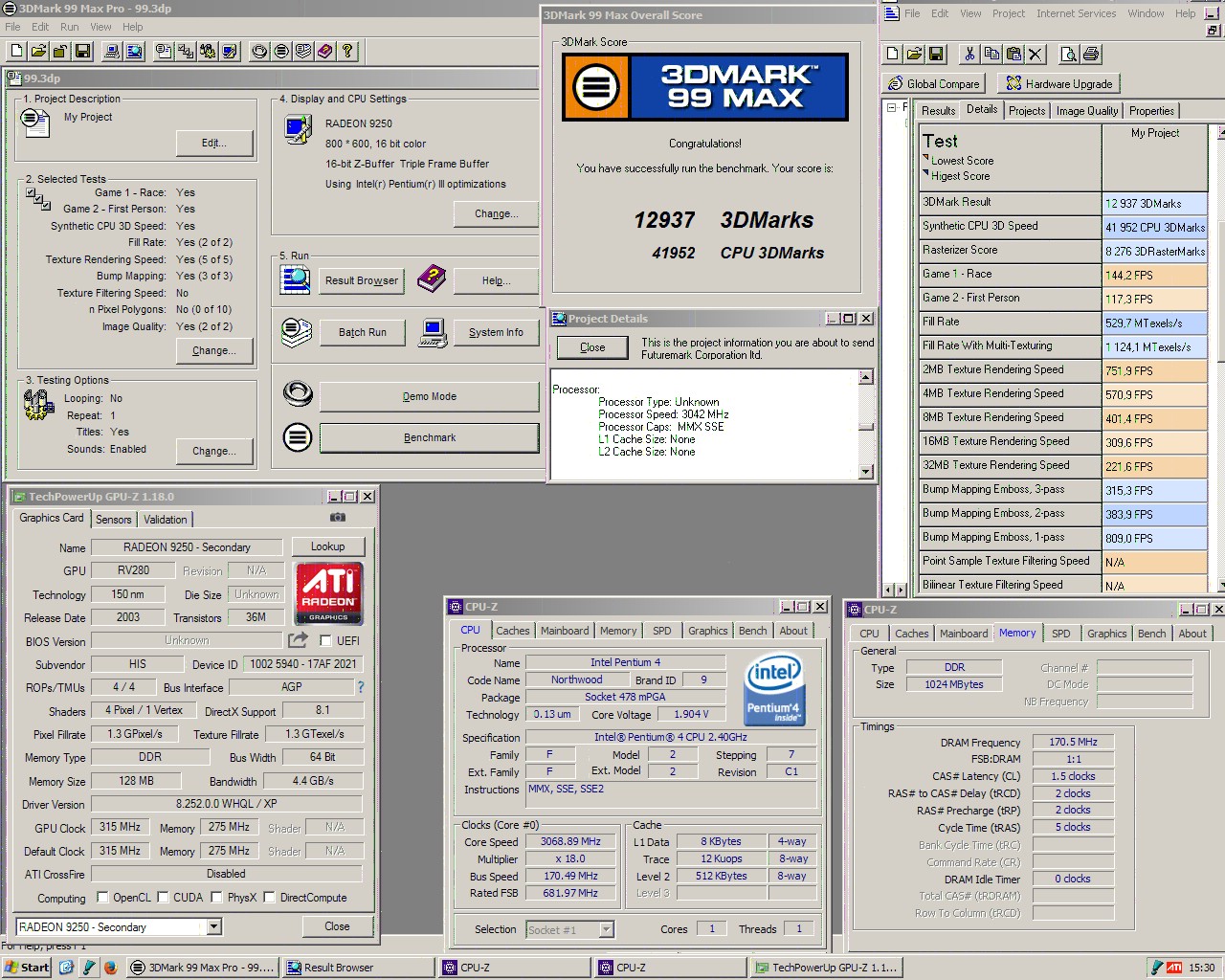The width and height of the screenshot is (1225, 980).
Task: Click the Cut scissors icon in Result Browser toolbar
Action: pyautogui.click(x=969, y=54)
